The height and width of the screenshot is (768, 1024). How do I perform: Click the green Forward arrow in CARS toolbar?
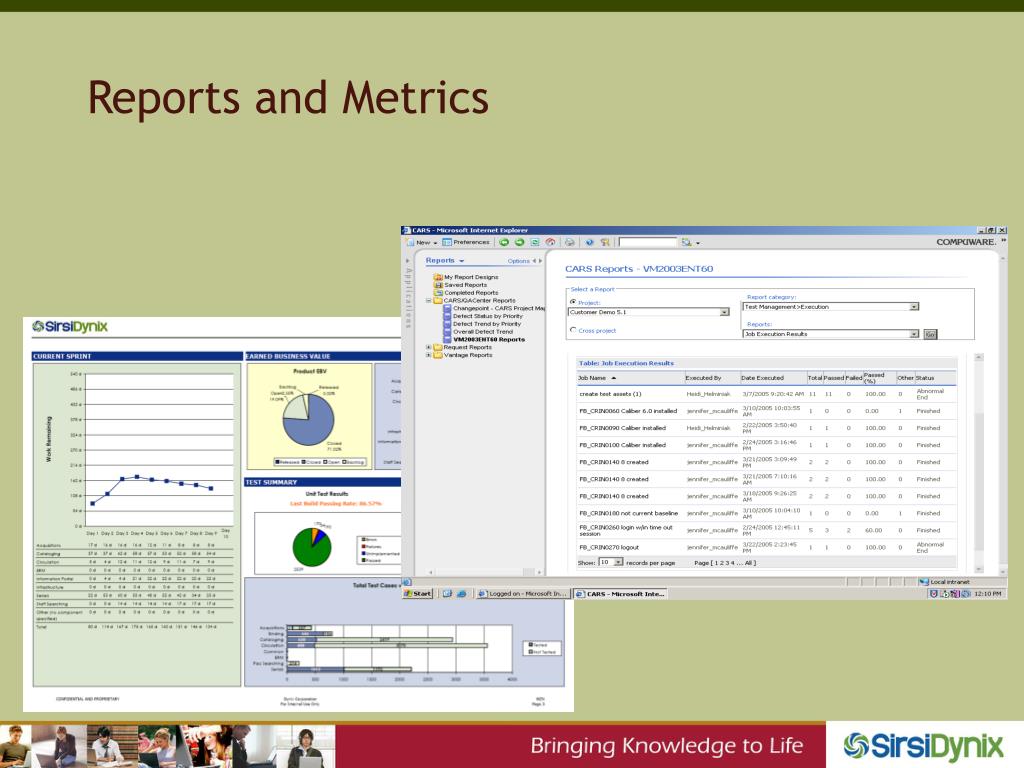519,242
